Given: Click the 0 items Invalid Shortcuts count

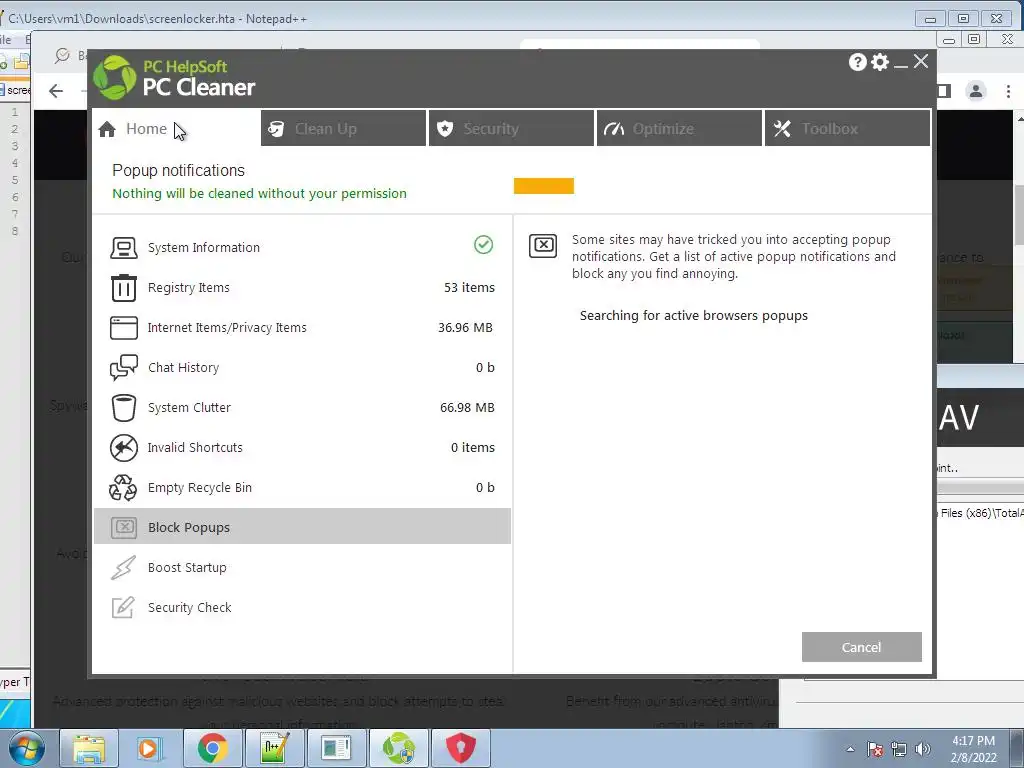Looking at the screenshot, I should click(473, 448).
